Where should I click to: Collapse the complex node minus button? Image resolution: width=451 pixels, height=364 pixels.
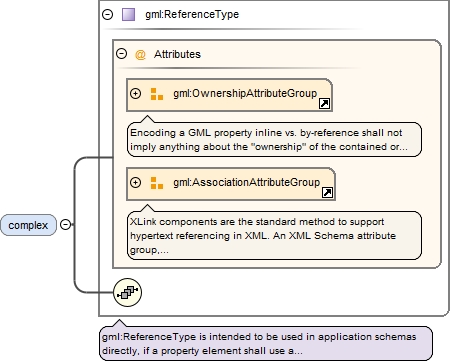(66, 224)
